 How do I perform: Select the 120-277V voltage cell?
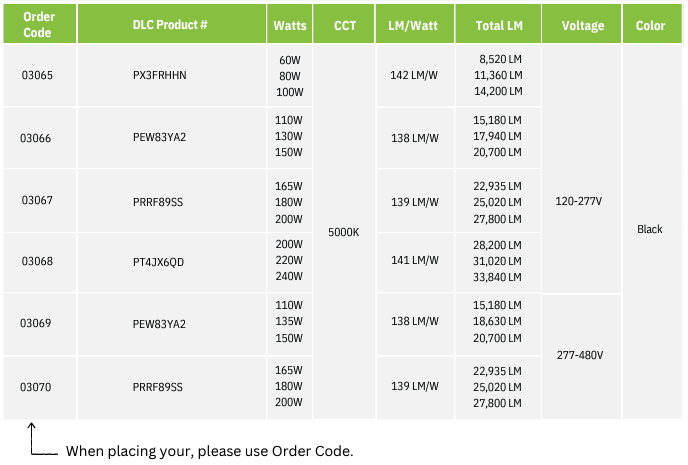[x=582, y=169]
